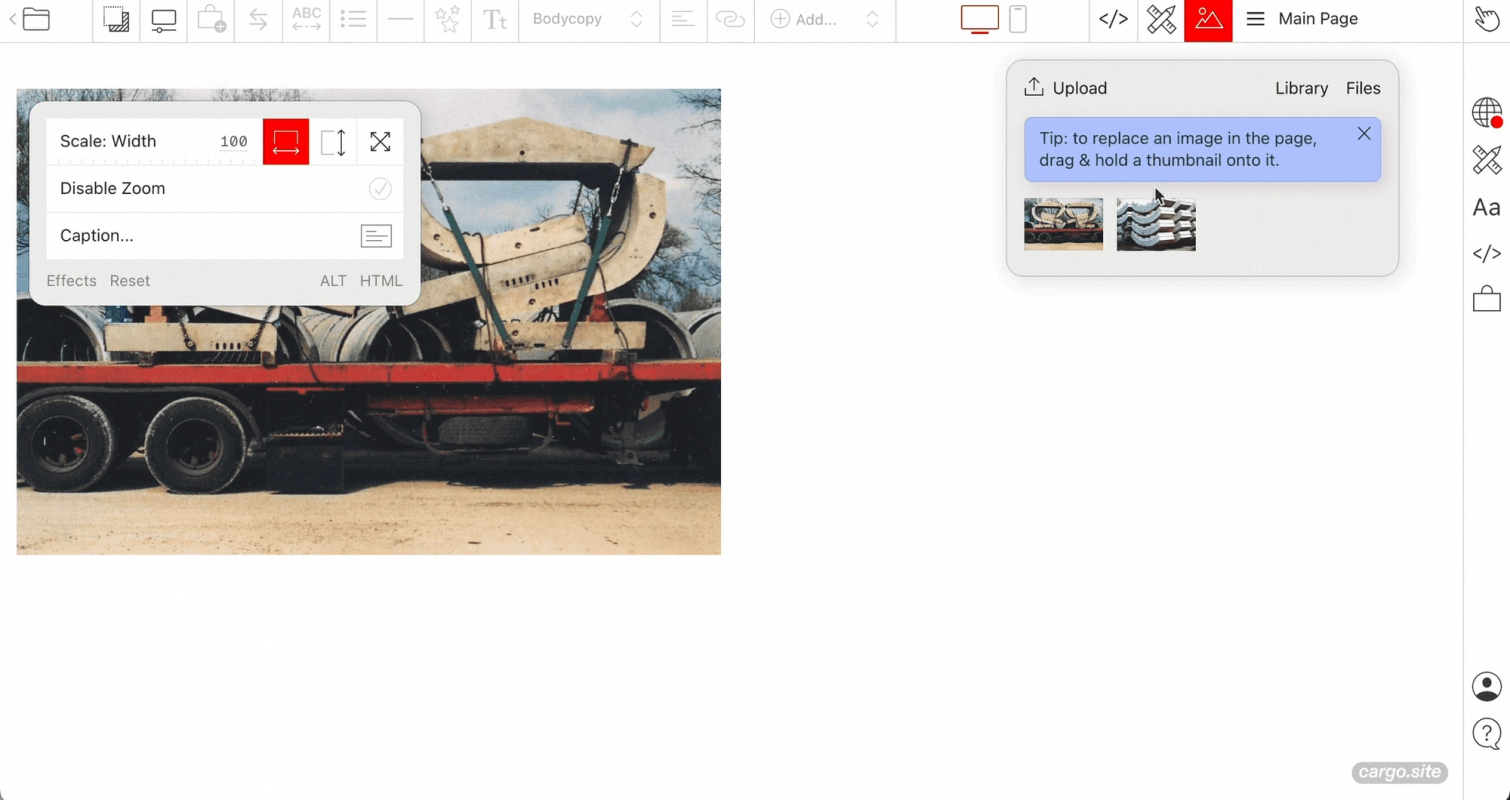
Task: Open the Aa fonts icon in sidebar
Action: (x=1487, y=207)
